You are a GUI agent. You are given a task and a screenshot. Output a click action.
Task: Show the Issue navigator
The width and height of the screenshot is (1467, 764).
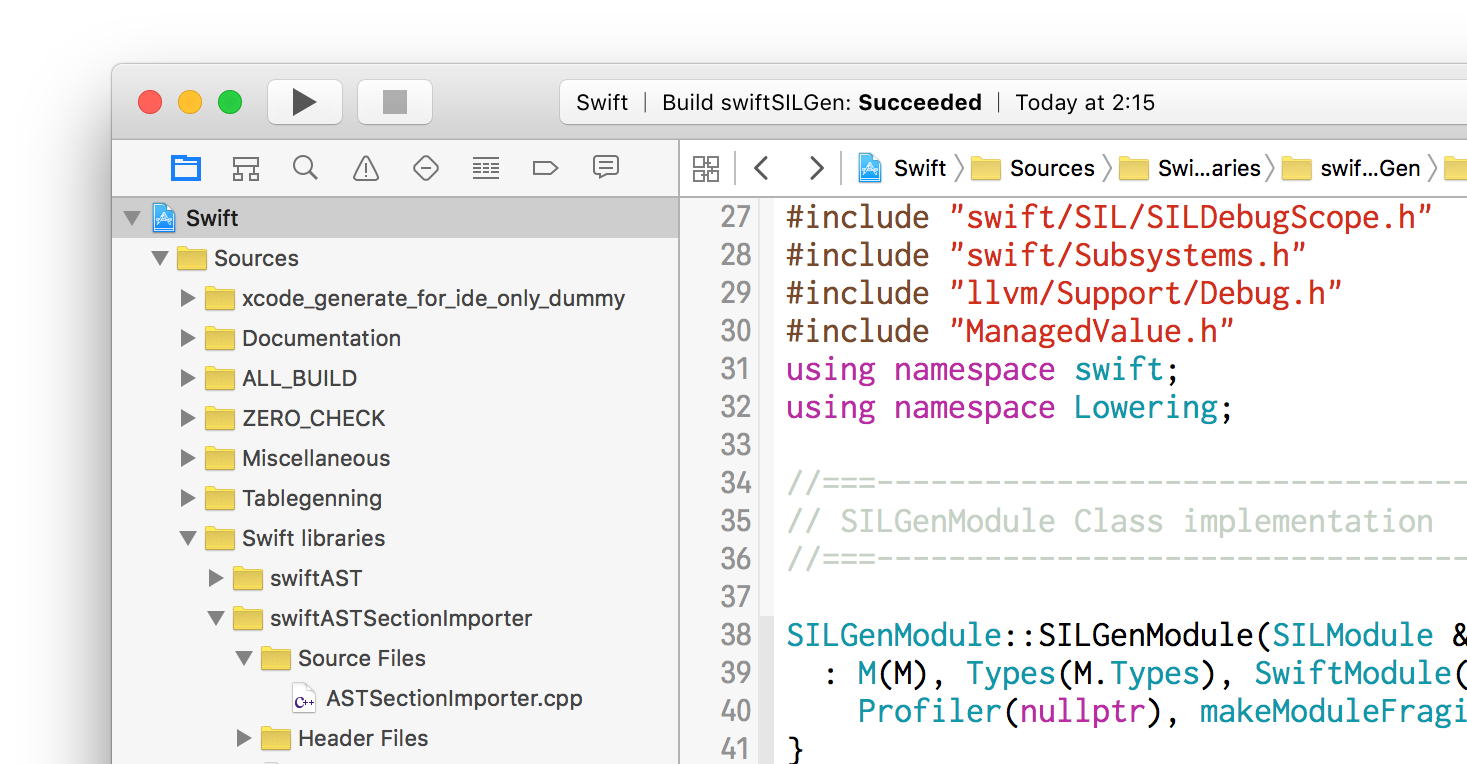pos(366,168)
